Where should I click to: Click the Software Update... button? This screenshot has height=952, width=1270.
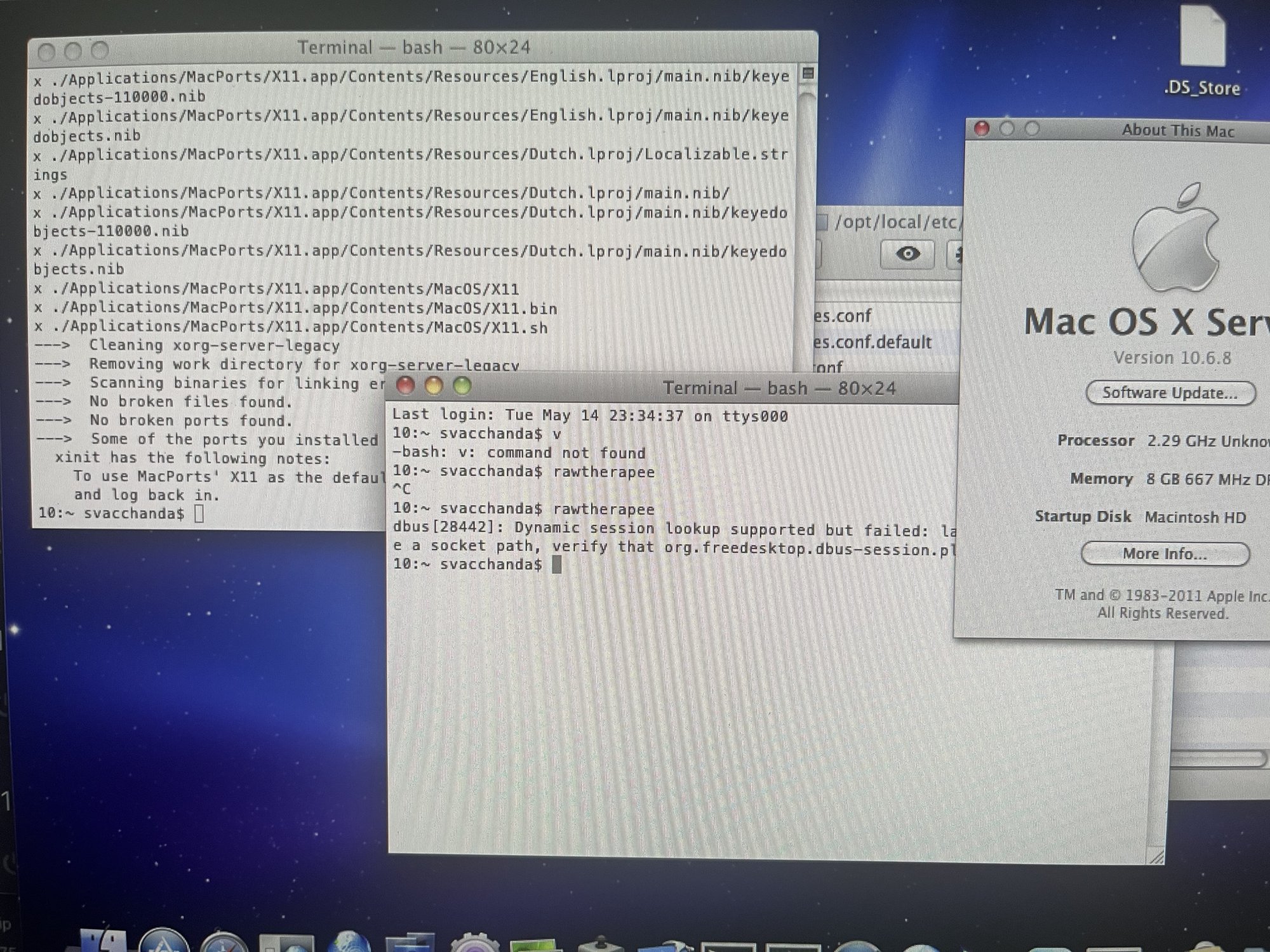(x=1170, y=393)
